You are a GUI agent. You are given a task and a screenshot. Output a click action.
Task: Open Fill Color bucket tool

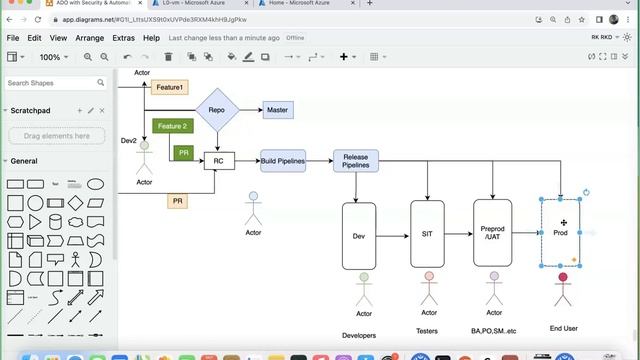[231, 57]
